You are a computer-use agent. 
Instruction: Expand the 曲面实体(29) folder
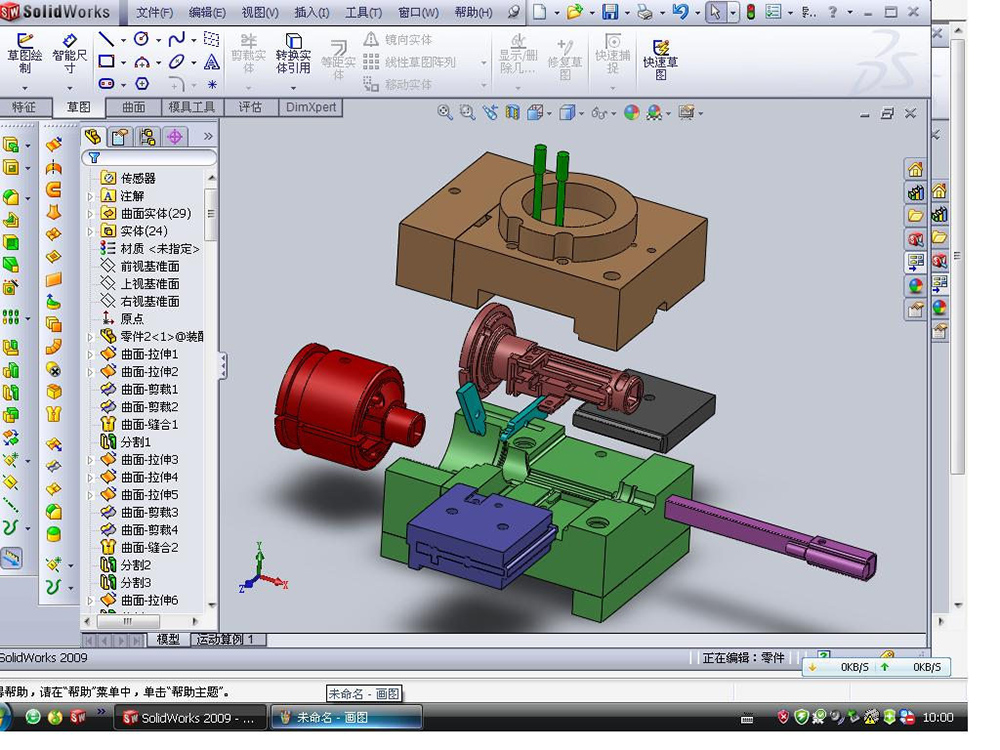click(x=91, y=214)
